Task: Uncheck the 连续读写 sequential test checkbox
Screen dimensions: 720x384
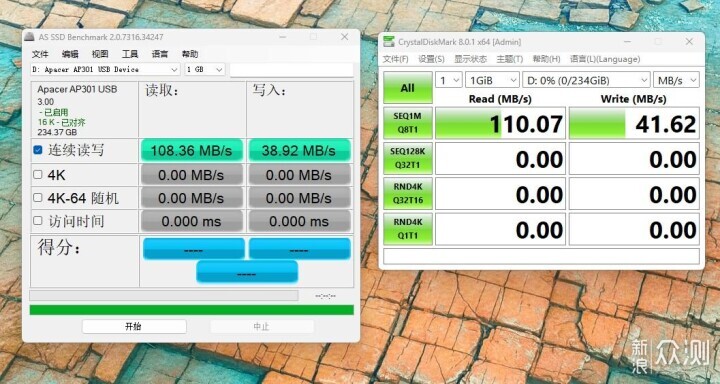Action: pos(38,150)
